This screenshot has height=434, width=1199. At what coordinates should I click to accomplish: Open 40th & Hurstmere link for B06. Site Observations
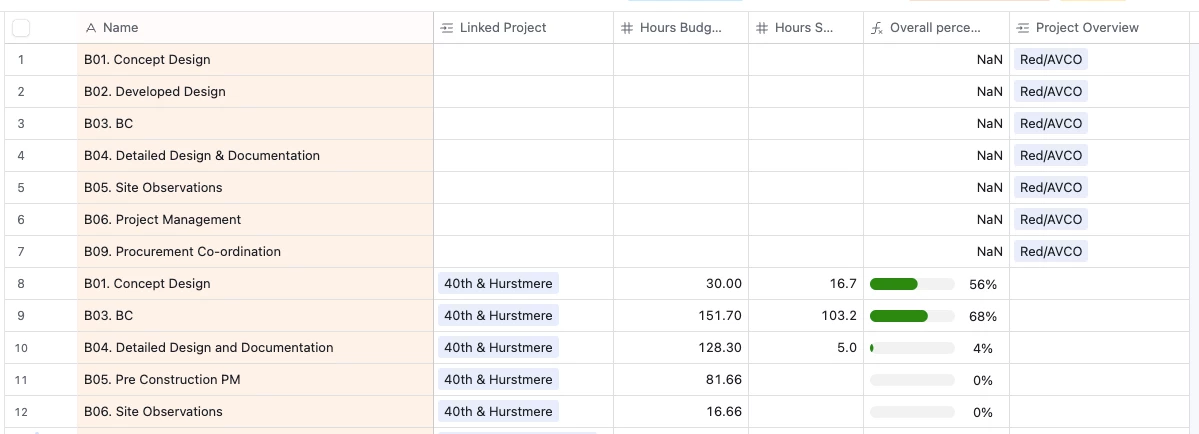tap(498, 411)
